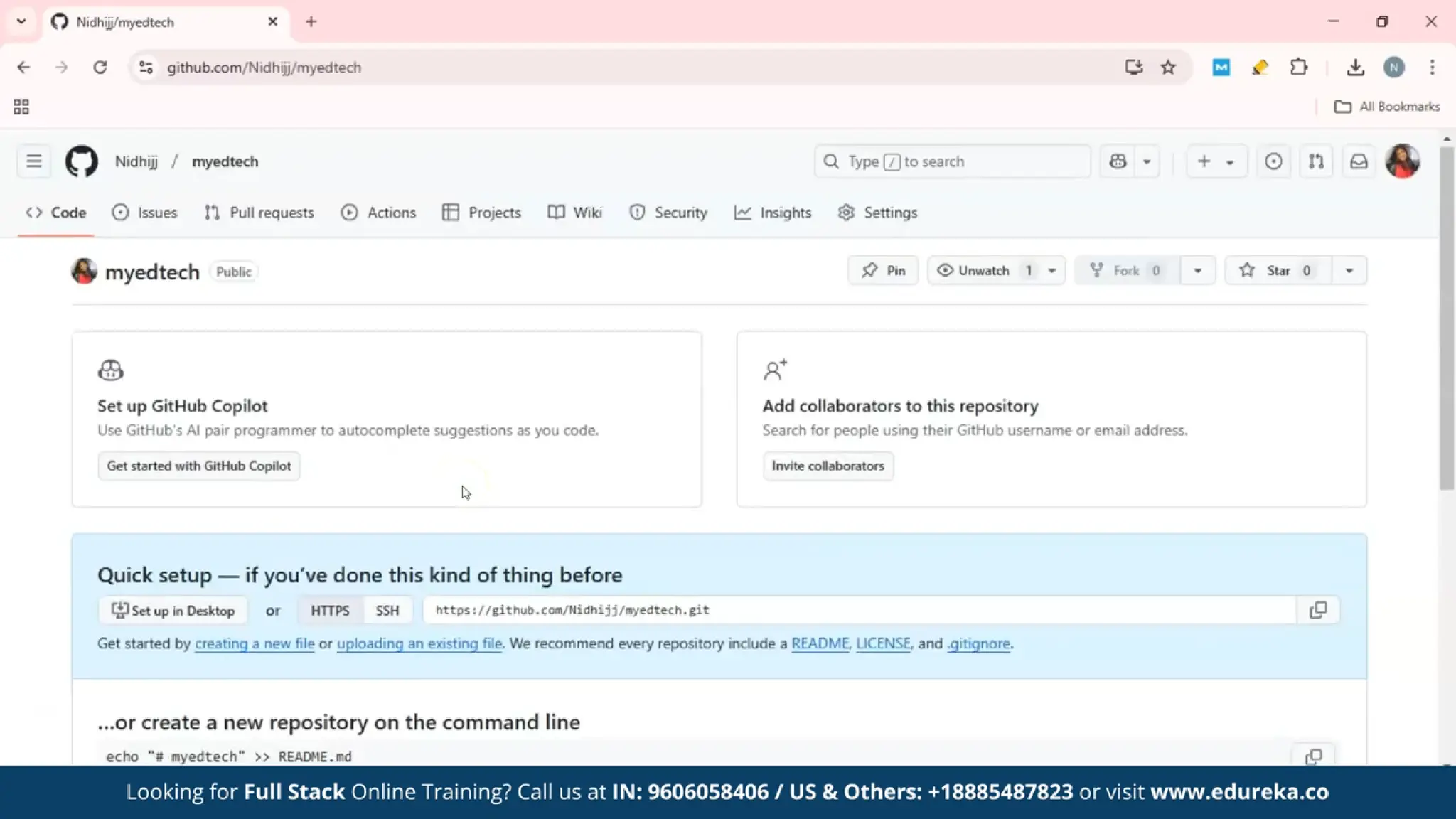This screenshot has height=819, width=1456.
Task: Open the highlighter browser extension
Action: click(1260, 68)
